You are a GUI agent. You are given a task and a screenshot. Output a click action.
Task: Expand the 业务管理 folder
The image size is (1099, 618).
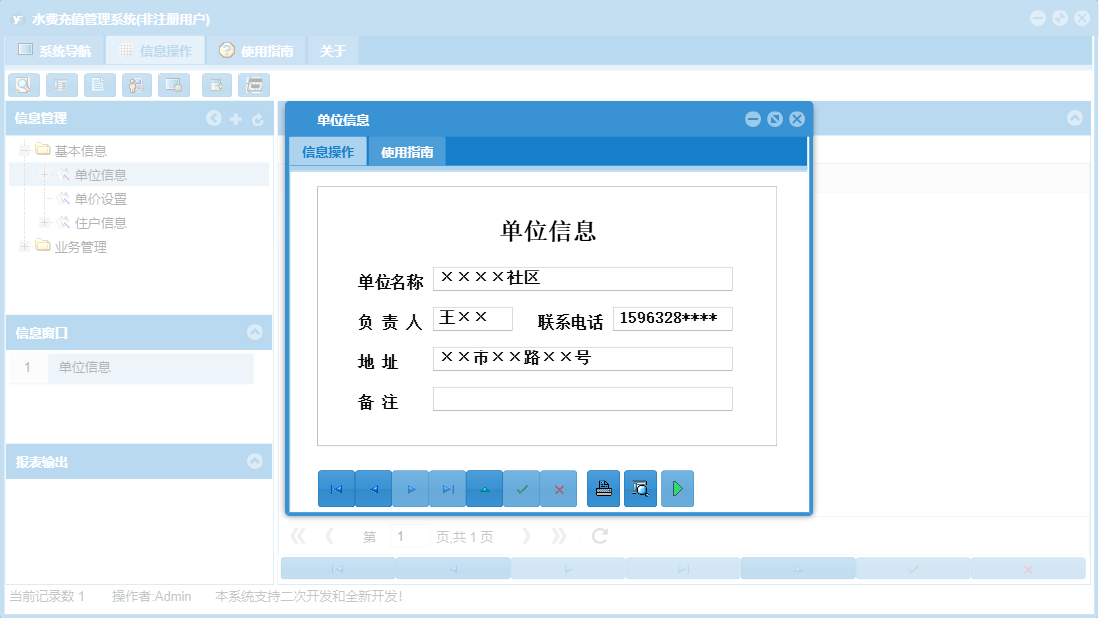point(22,247)
